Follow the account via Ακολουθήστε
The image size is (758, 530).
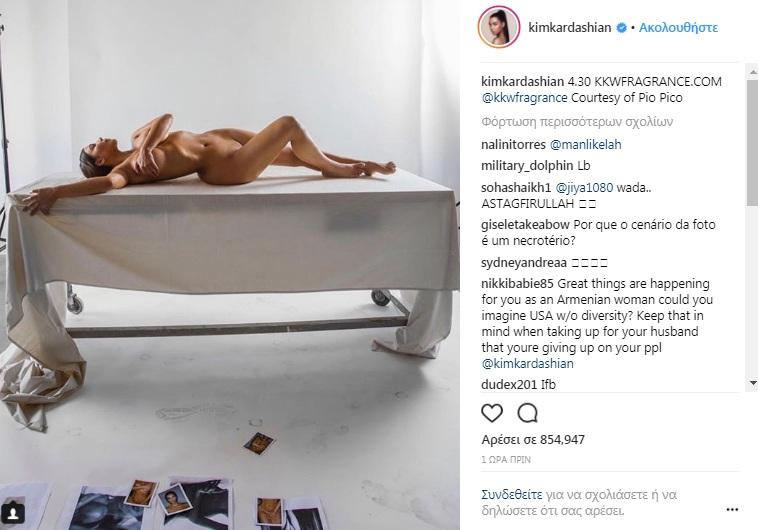pos(678,28)
